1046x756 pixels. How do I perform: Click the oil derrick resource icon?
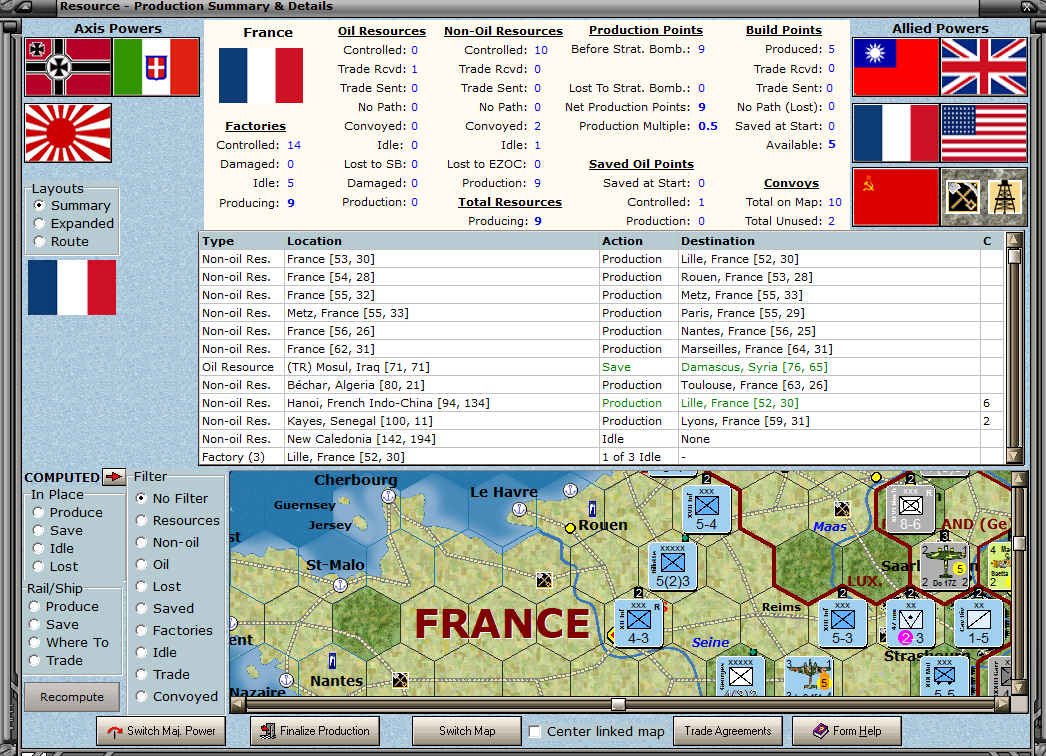tap(1005, 197)
